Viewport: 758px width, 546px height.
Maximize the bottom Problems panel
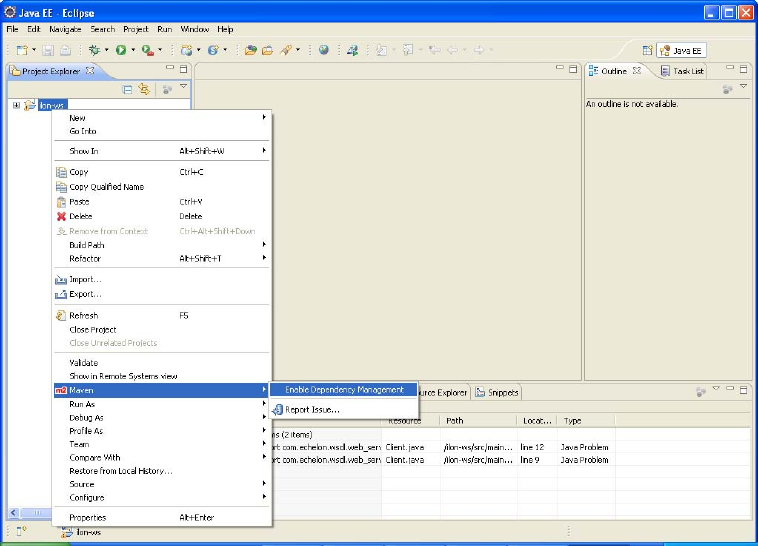[743, 389]
